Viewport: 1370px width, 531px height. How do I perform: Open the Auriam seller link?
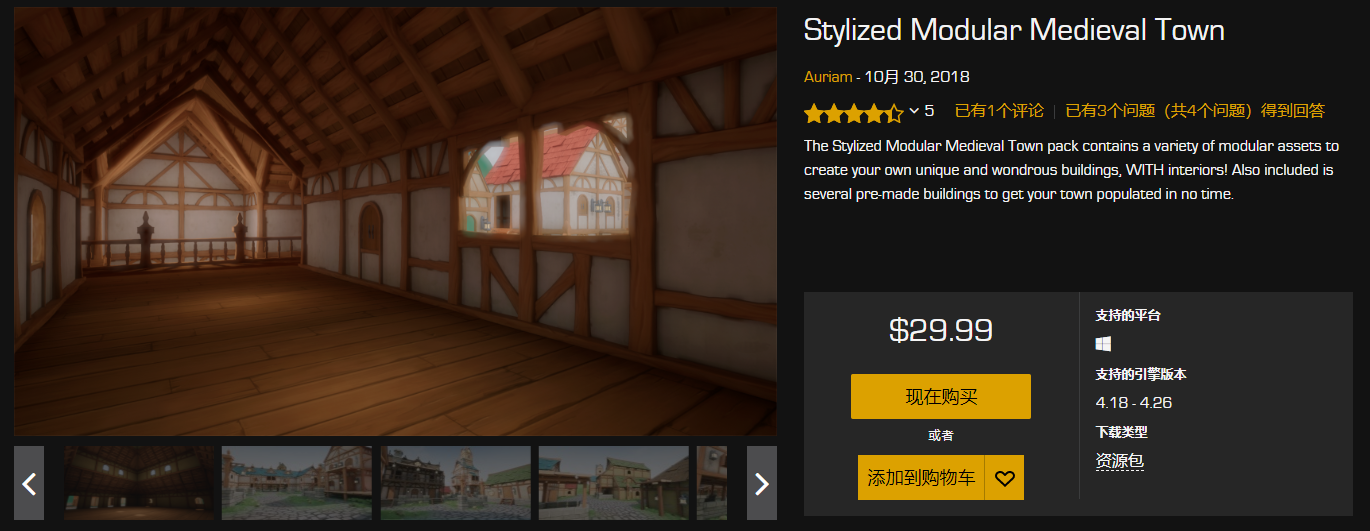[828, 77]
